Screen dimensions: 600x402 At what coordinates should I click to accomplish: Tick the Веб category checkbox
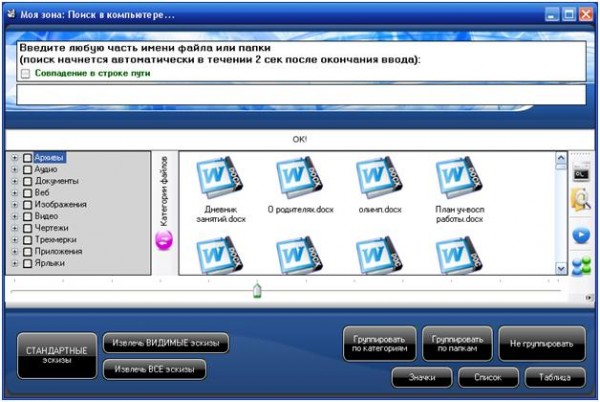coord(27,193)
